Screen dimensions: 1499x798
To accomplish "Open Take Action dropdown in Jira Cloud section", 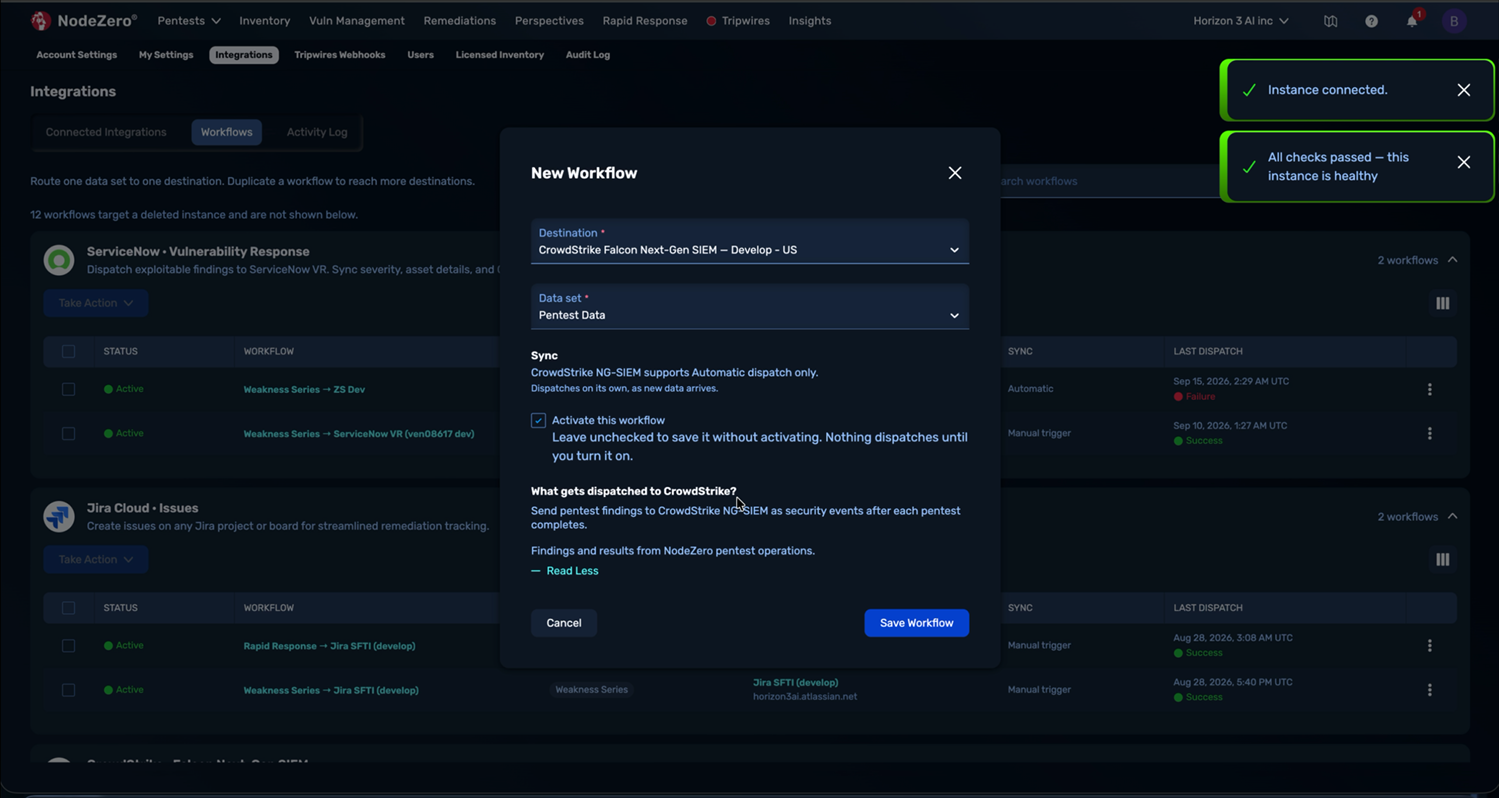I will pyautogui.click(x=96, y=559).
